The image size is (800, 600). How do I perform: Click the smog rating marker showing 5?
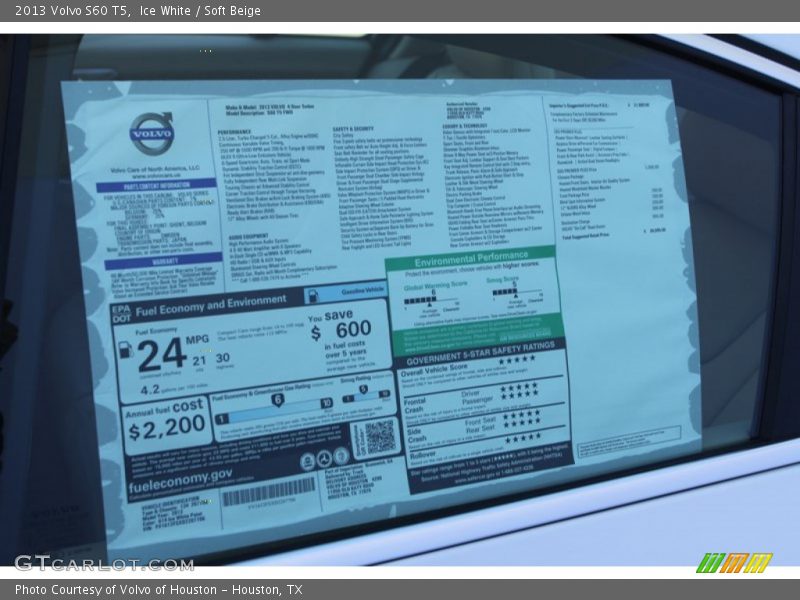coord(363,390)
